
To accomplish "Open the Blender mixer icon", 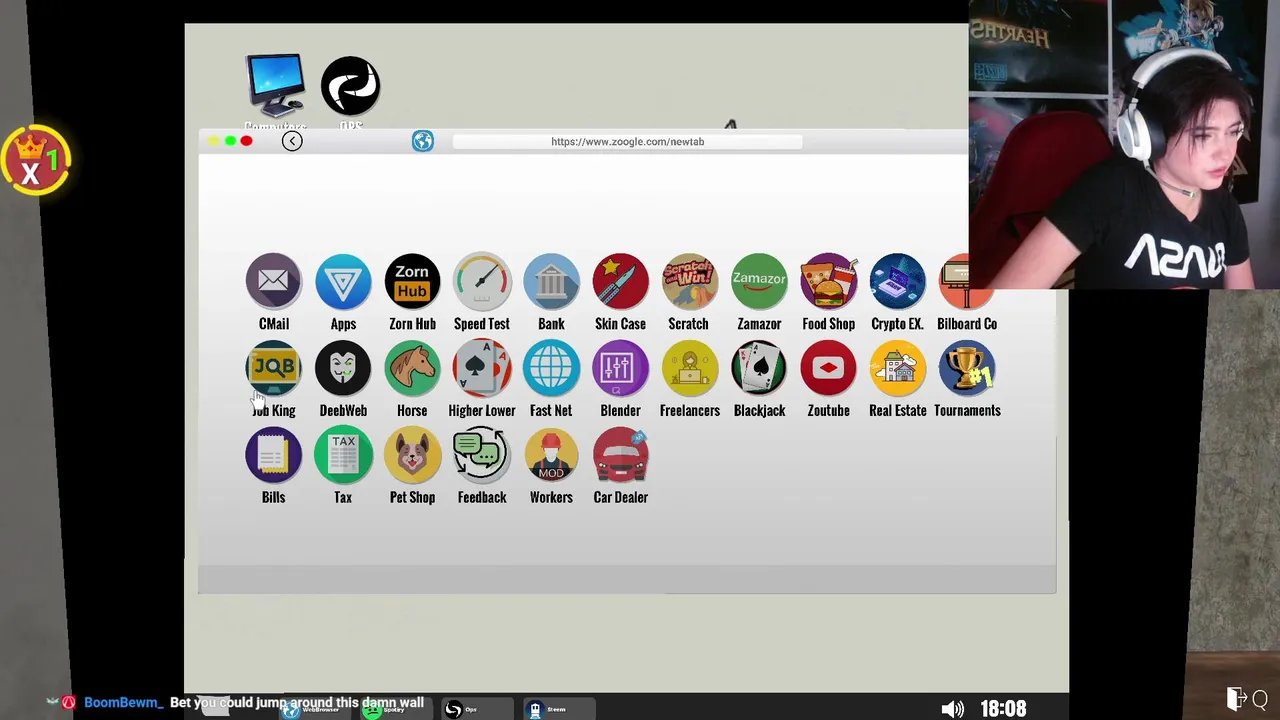I will tap(620, 368).
